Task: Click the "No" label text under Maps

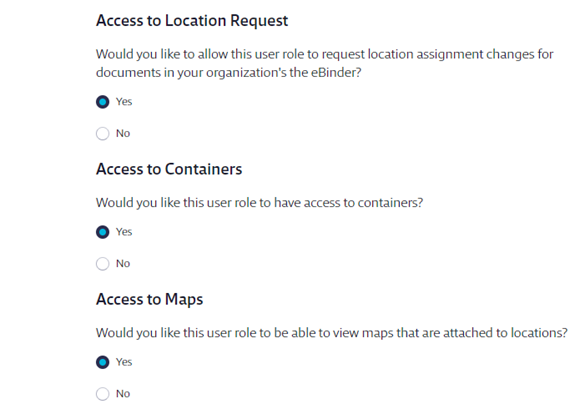Action: [123, 394]
